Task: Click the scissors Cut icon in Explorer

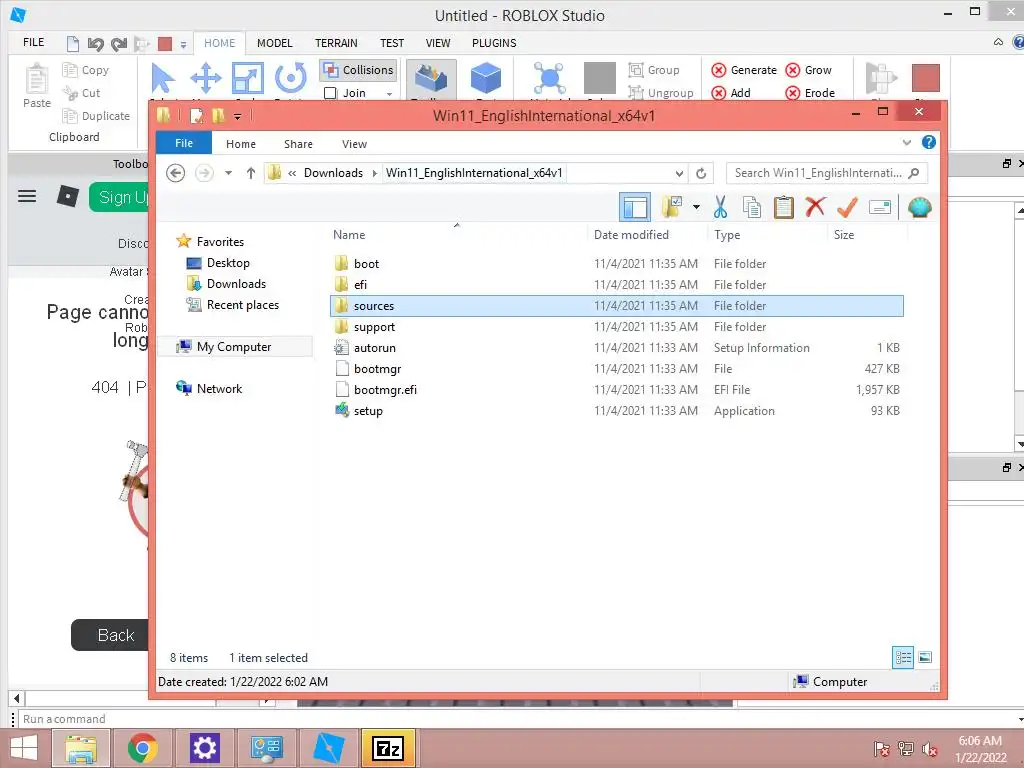Action: click(720, 207)
